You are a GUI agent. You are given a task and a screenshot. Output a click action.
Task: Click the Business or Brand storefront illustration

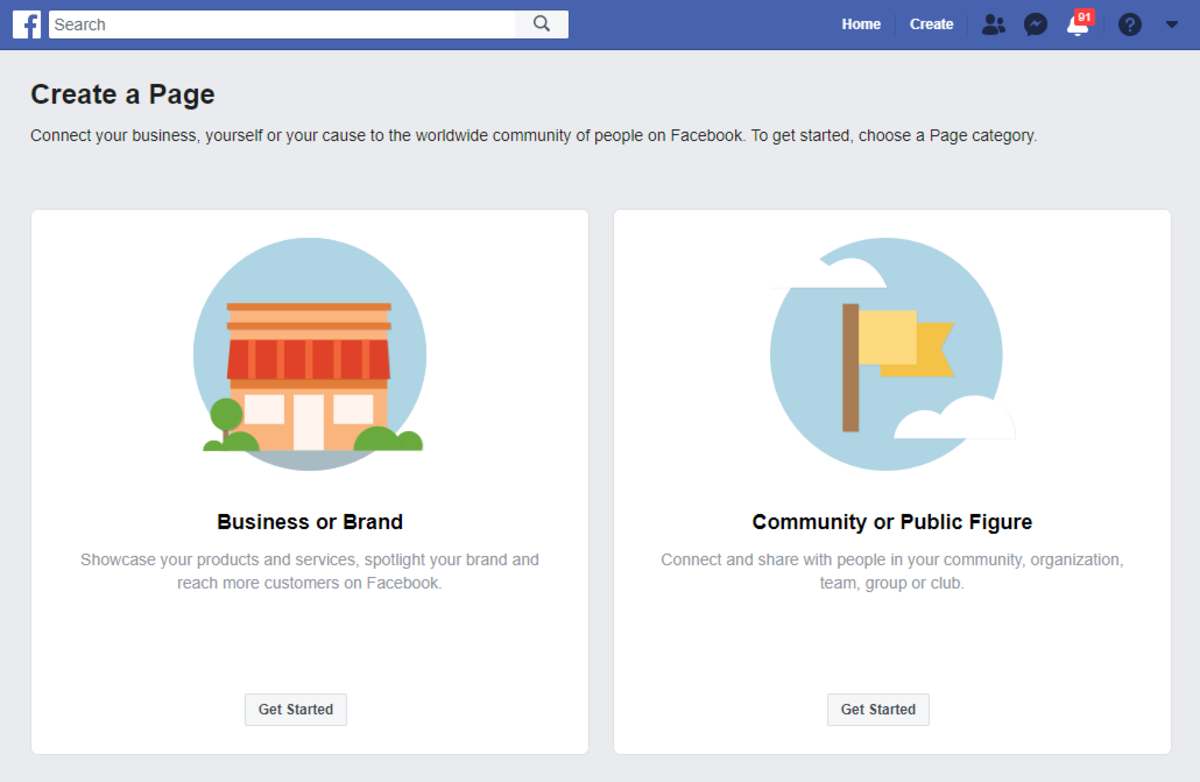pyautogui.click(x=309, y=354)
